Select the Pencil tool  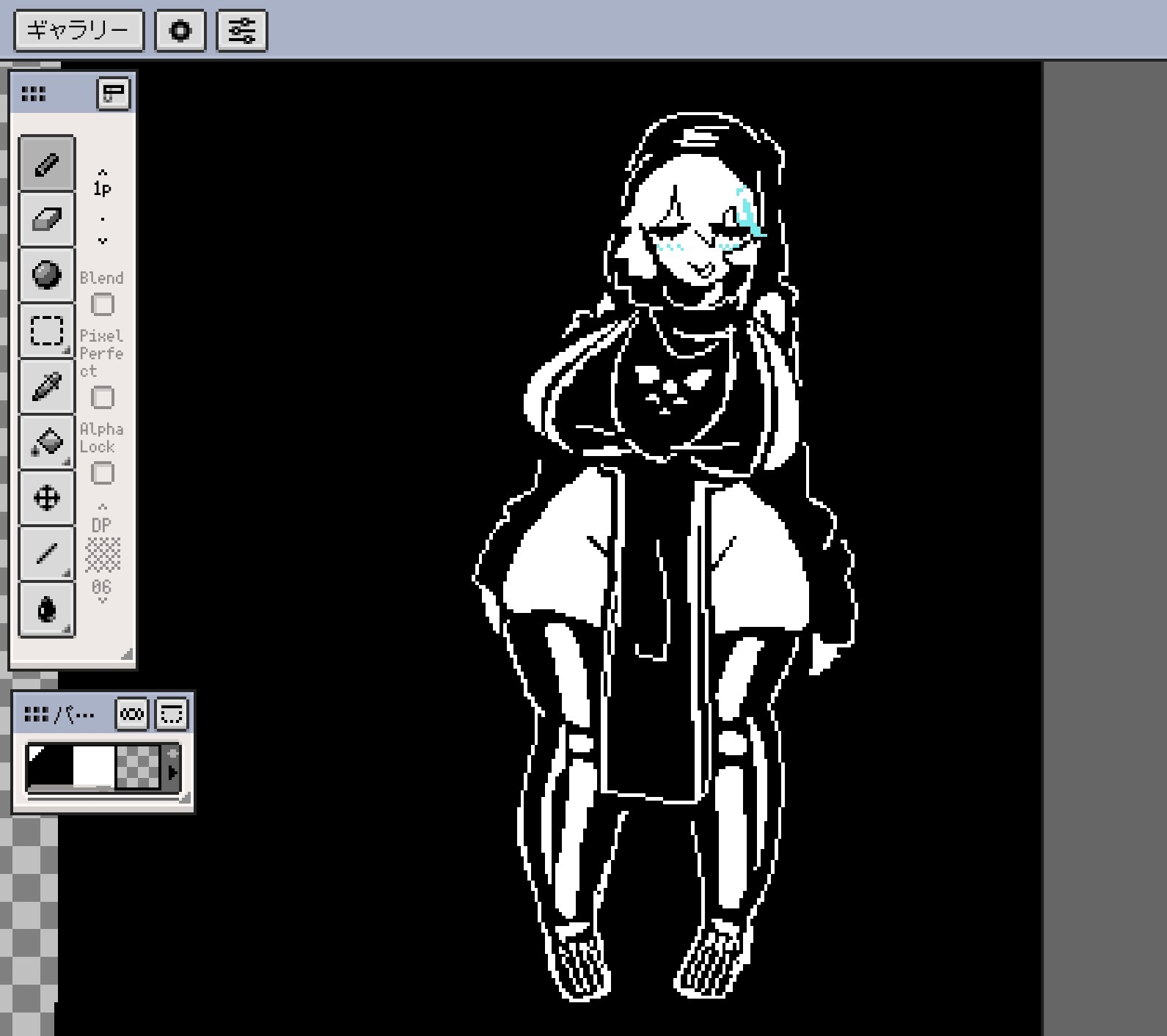pyautogui.click(x=46, y=164)
